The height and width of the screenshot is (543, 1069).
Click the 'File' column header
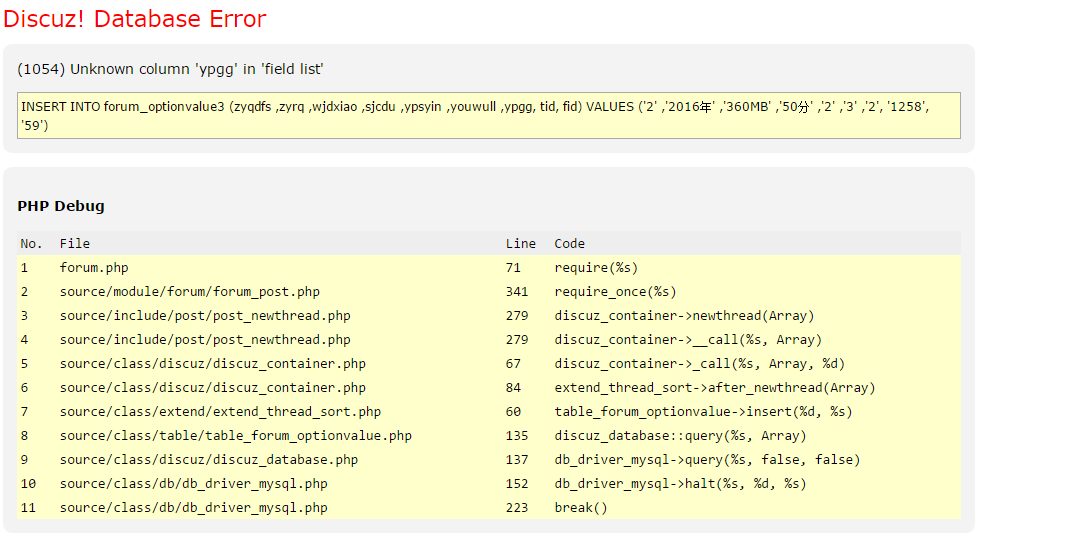tap(74, 244)
